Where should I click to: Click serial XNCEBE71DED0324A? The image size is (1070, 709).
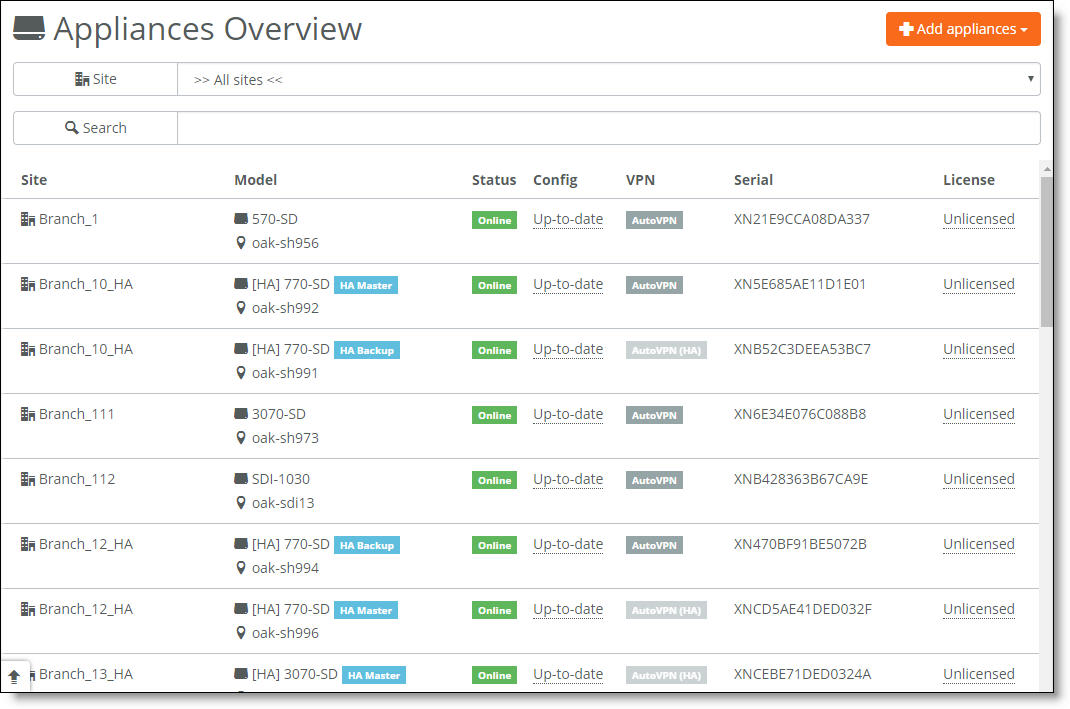[x=802, y=674]
